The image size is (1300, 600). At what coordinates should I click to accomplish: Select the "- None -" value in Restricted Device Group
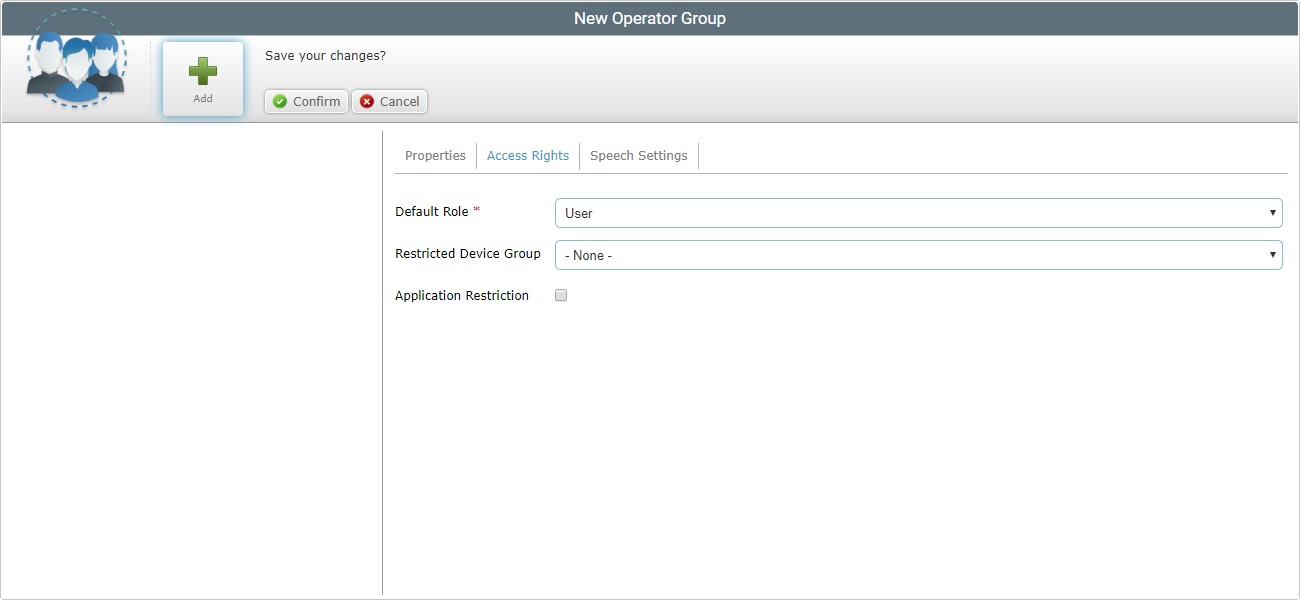(588, 255)
